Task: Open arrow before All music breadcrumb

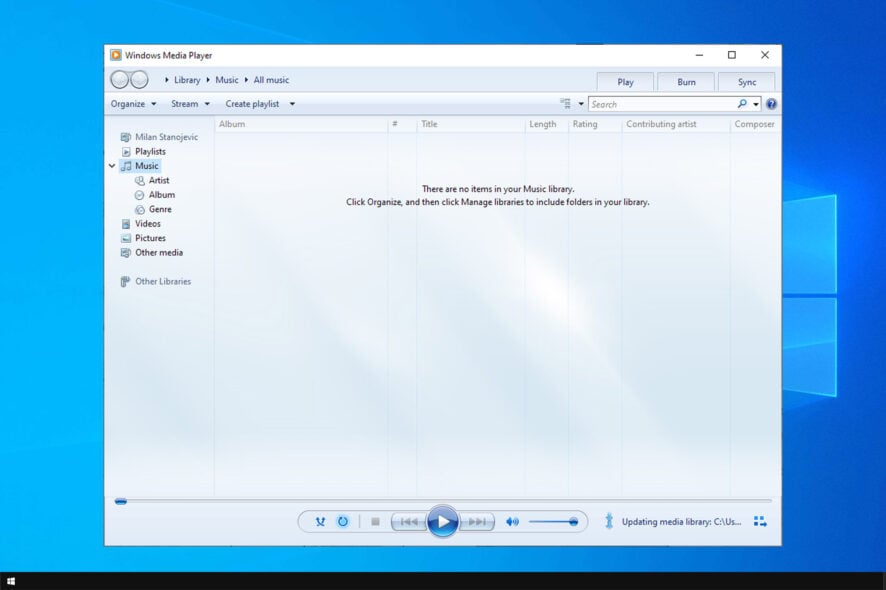Action: click(246, 80)
